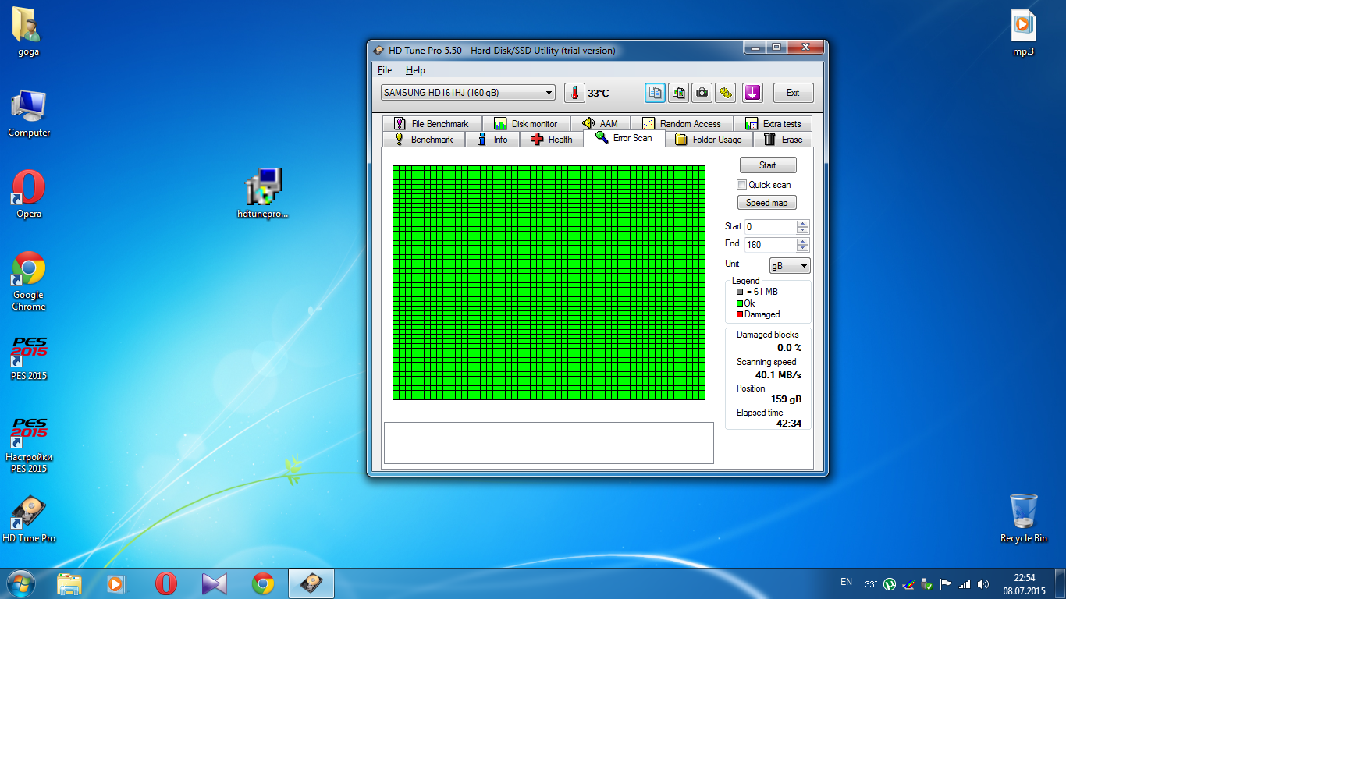Select the Opera desktop shortcut
1366x768 pixels.
(x=28, y=194)
